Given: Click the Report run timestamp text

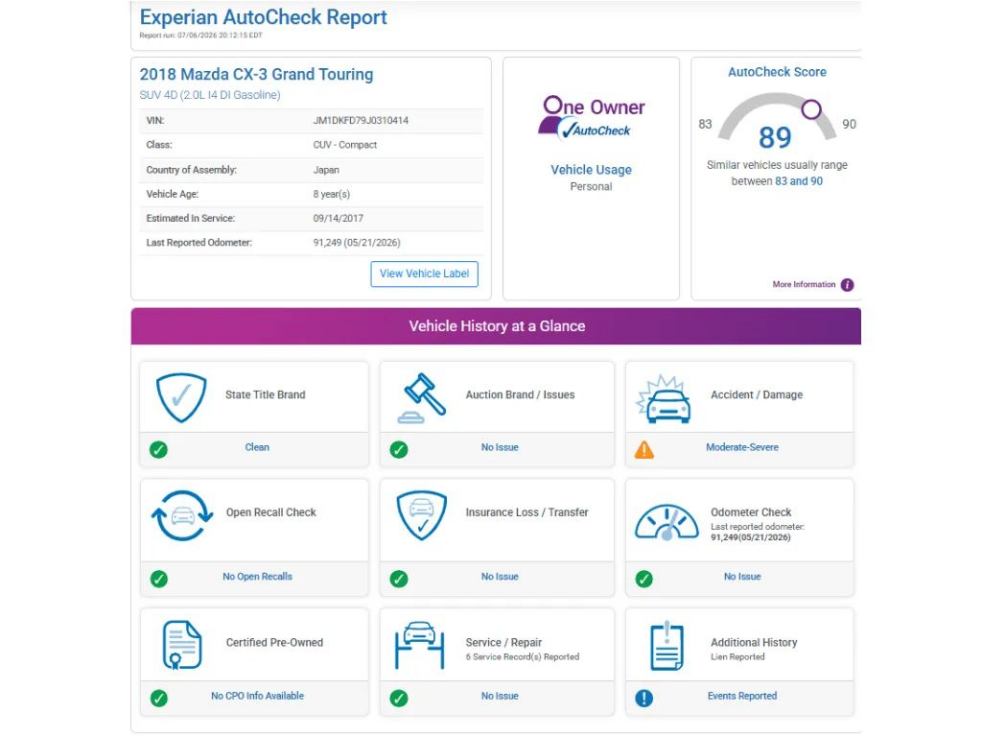Looking at the screenshot, I should click(x=201, y=36).
